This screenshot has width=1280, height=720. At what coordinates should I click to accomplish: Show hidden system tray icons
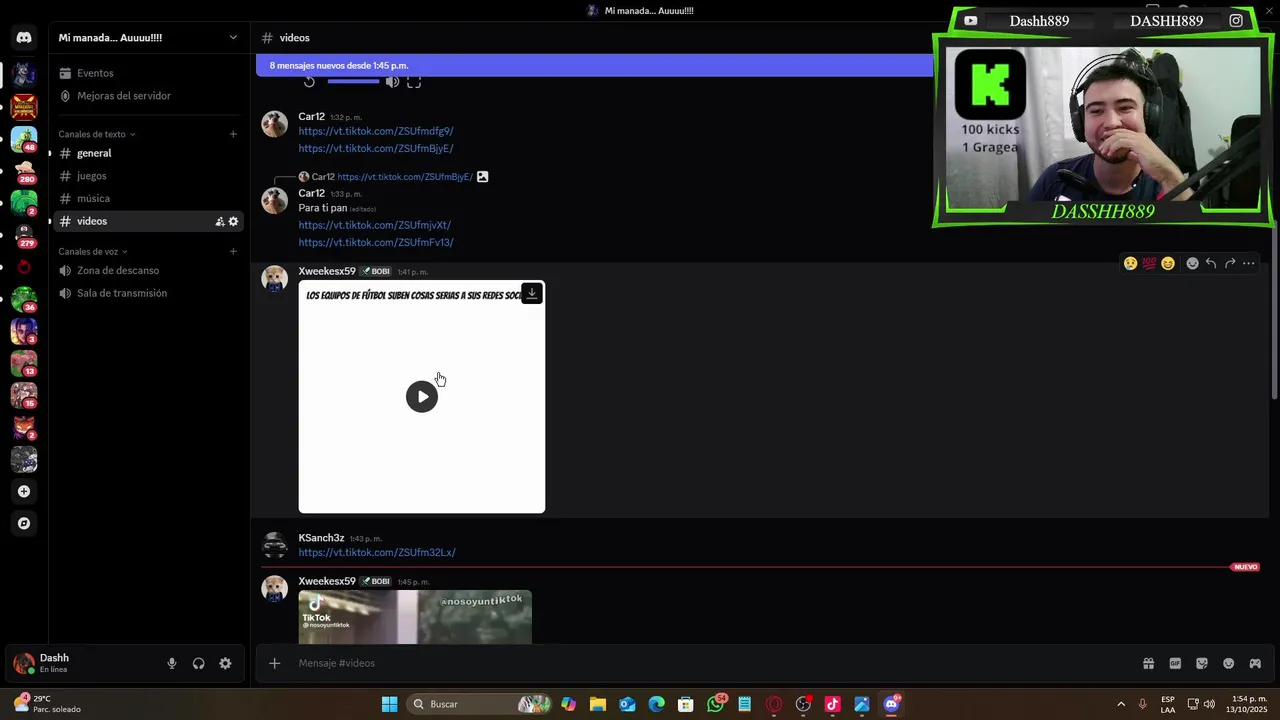(x=1121, y=704)
